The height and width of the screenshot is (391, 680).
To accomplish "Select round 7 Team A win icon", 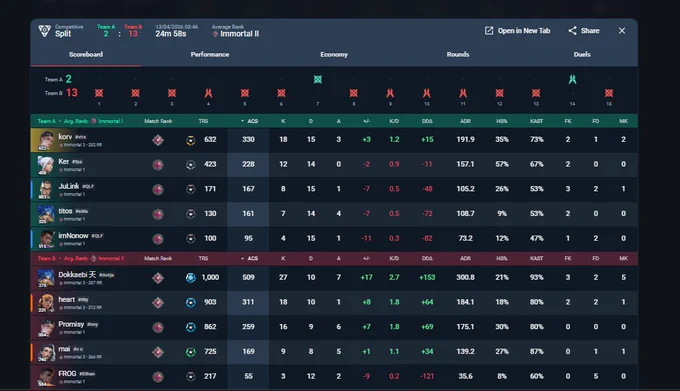I will (317, 79).
